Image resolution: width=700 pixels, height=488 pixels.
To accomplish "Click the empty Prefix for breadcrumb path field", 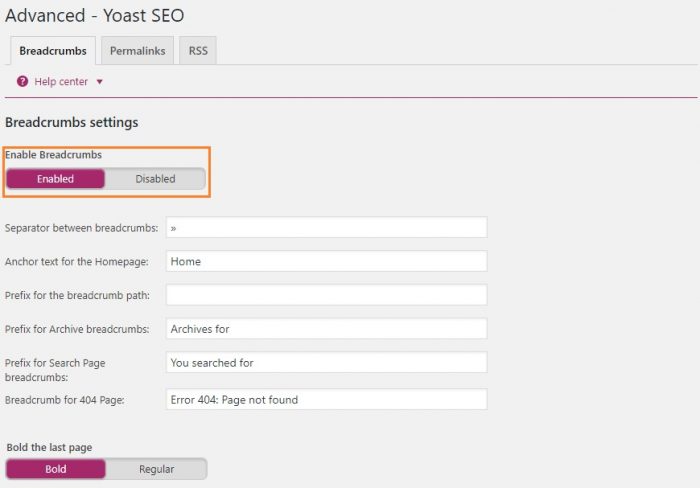I will [326, 295].
